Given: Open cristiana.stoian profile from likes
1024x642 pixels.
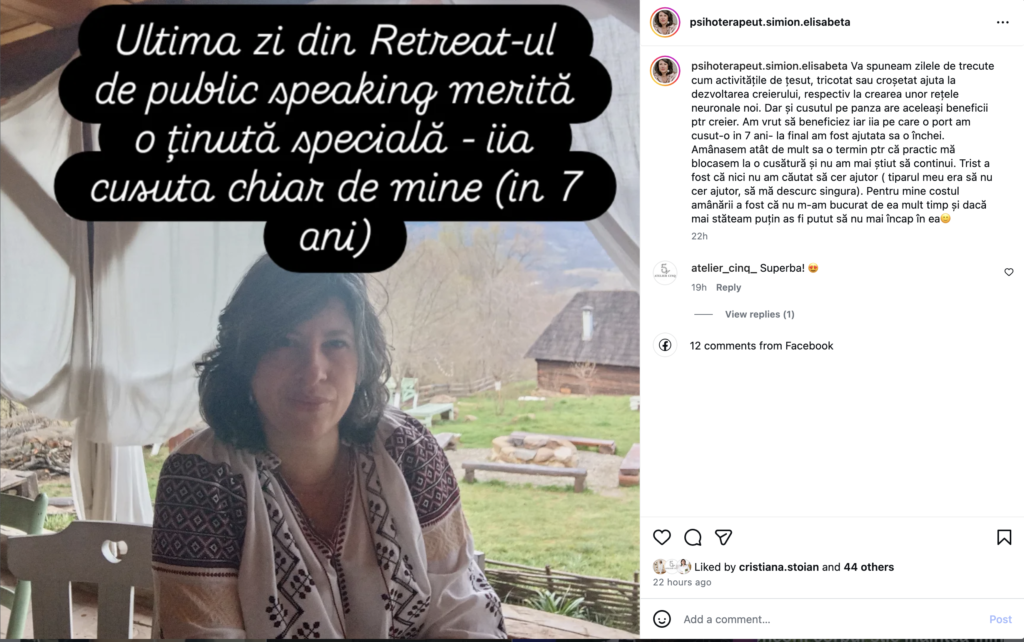Looking at the screenshot, I should (778, 567).
